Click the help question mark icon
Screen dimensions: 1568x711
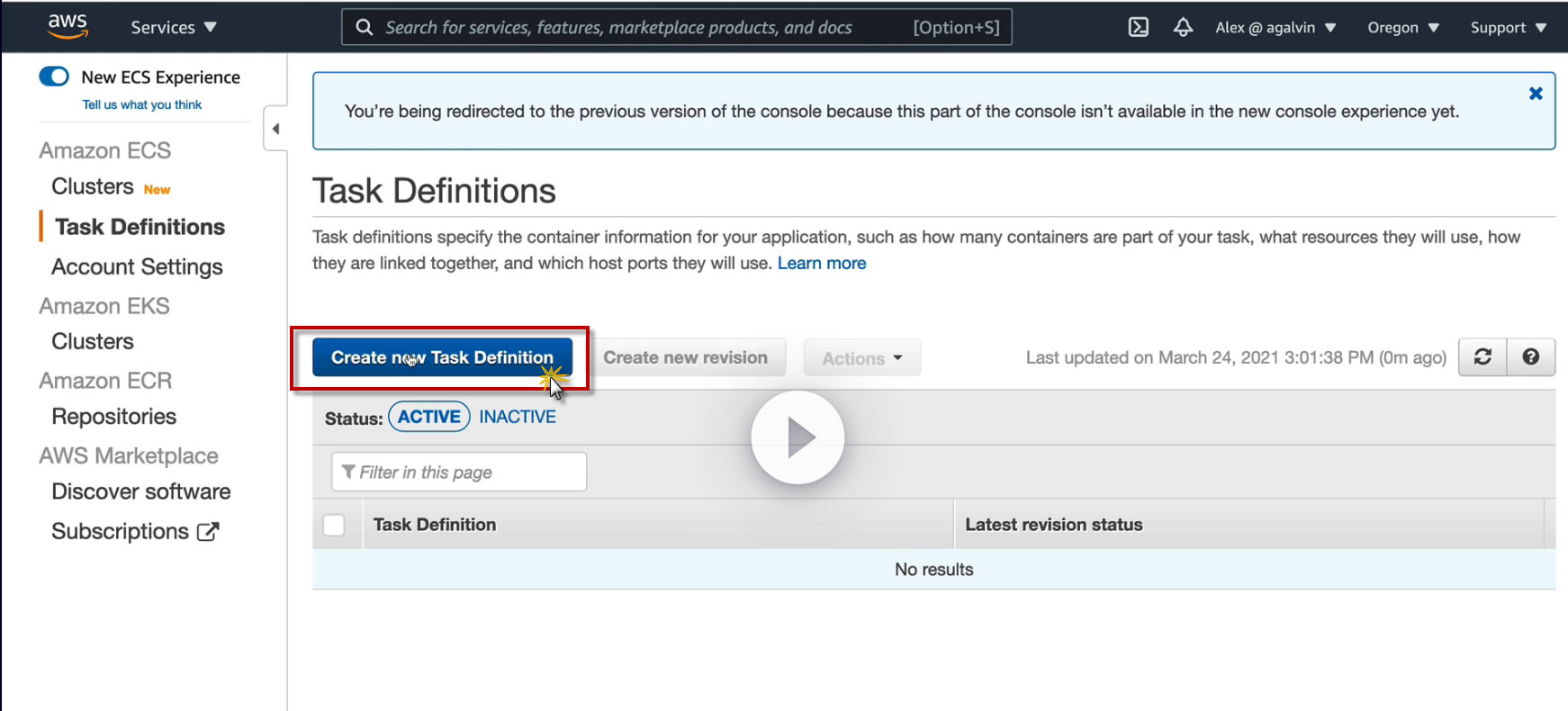1530,357
